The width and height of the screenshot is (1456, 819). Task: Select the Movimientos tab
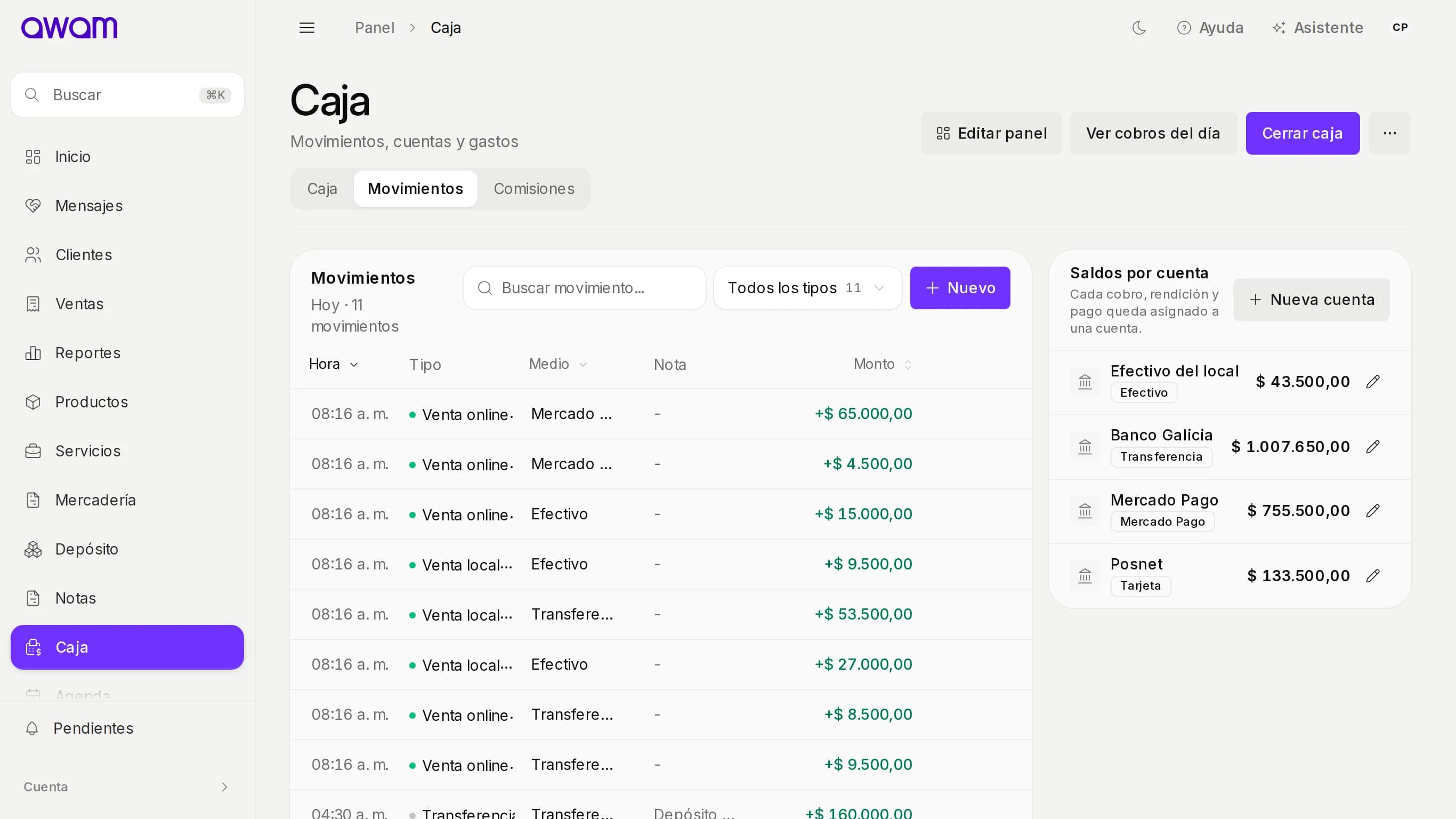(416, 189)
